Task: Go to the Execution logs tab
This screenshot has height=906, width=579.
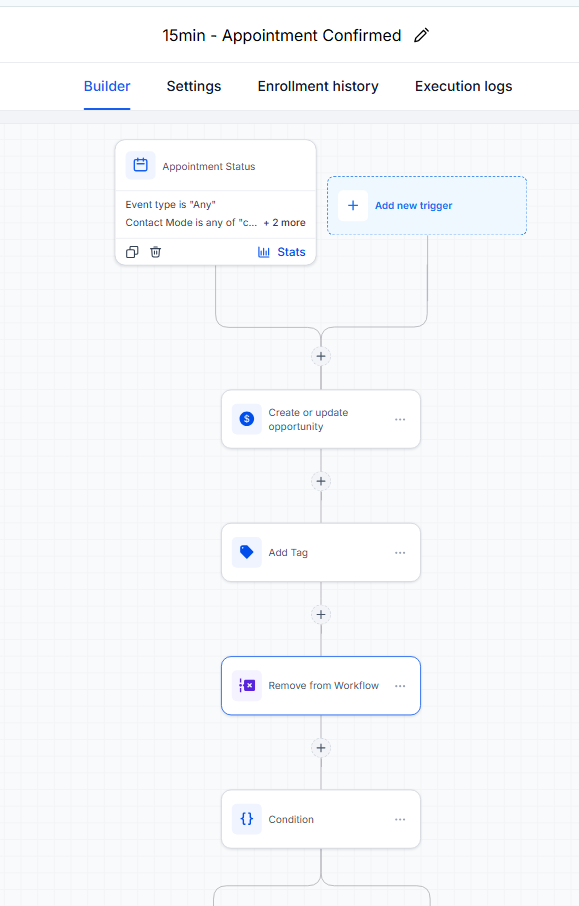Action: [x=463, y=86]
